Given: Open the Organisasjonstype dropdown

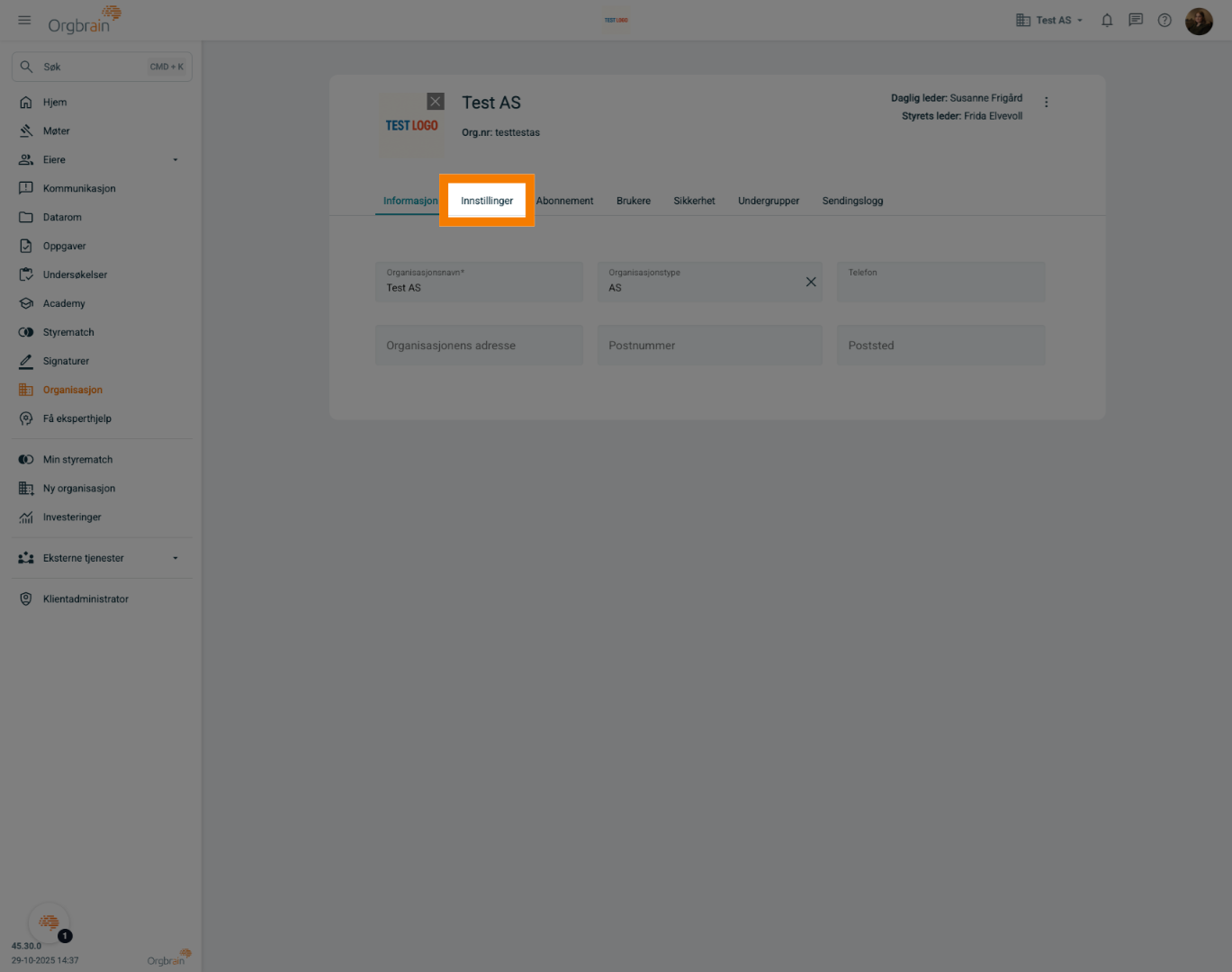Looking at the screenshot, I should coord(710,282).
